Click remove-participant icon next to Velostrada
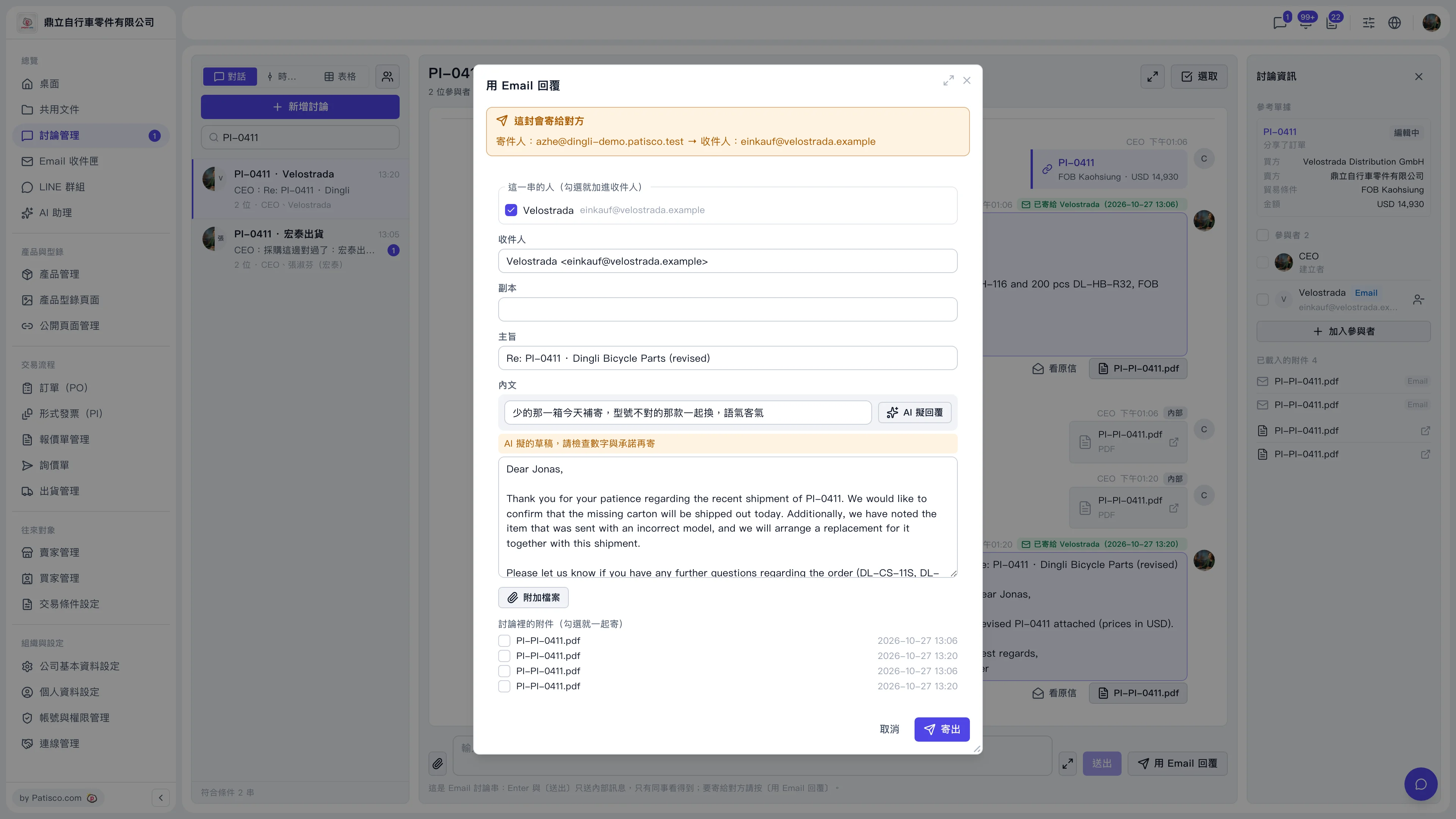This screenshot has width=1456, height=819. (1418, 300)
